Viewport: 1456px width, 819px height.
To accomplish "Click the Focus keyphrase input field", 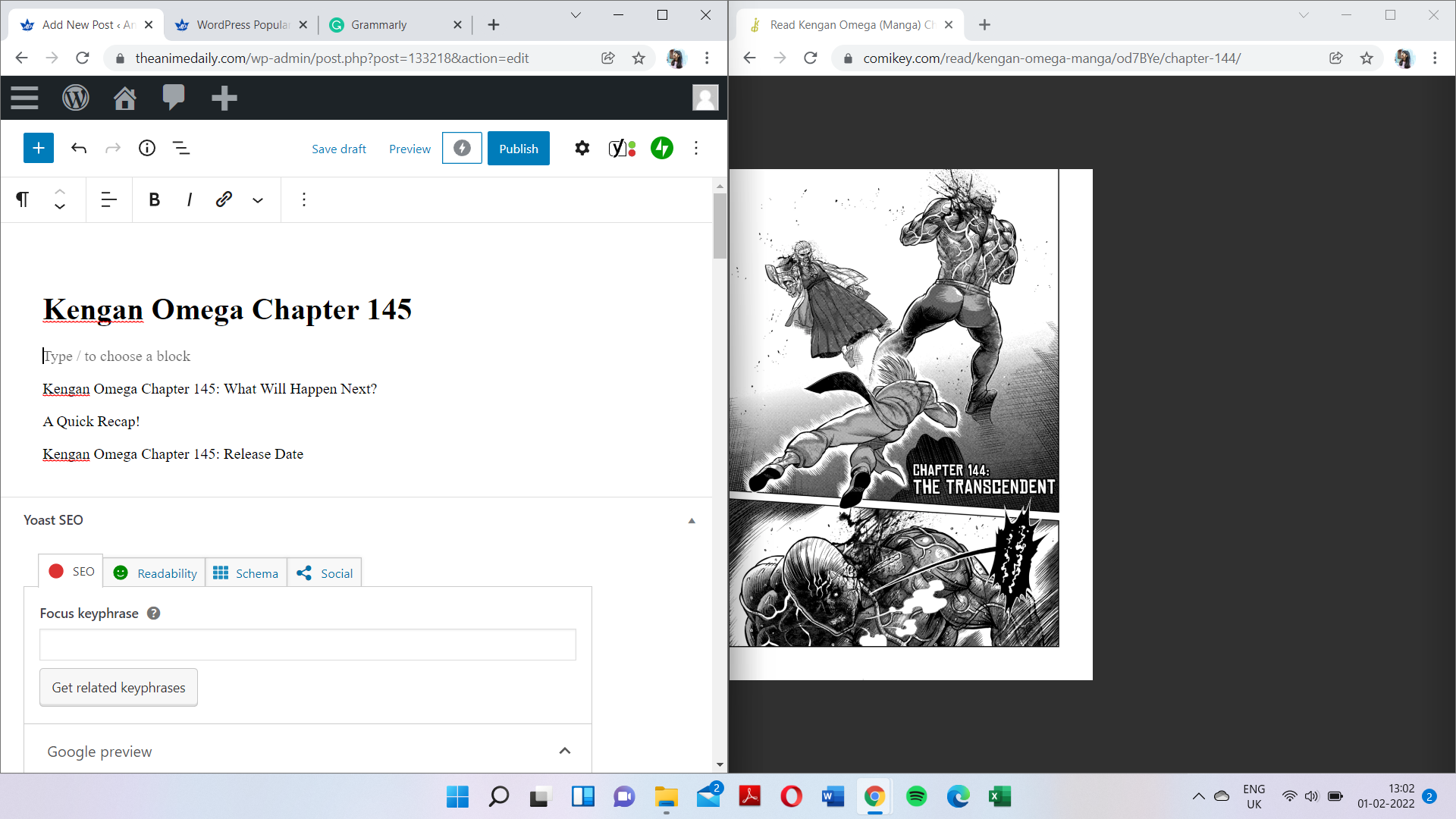I will [x=308, y=645].
